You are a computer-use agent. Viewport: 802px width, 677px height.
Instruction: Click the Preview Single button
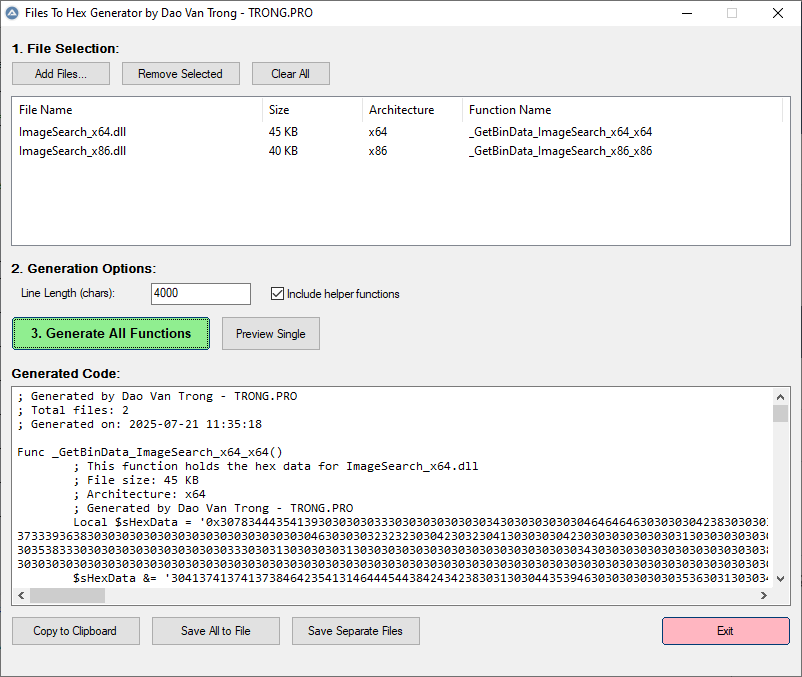point(271,333)
